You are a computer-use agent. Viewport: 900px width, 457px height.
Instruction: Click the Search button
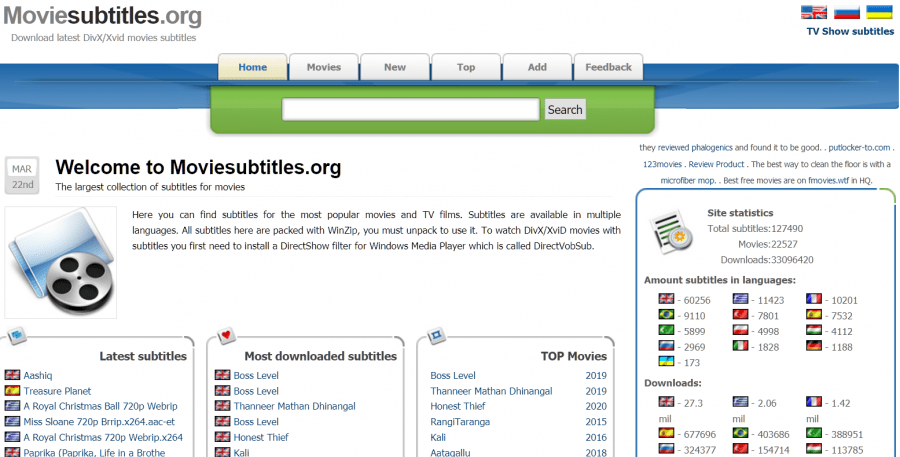565,110
